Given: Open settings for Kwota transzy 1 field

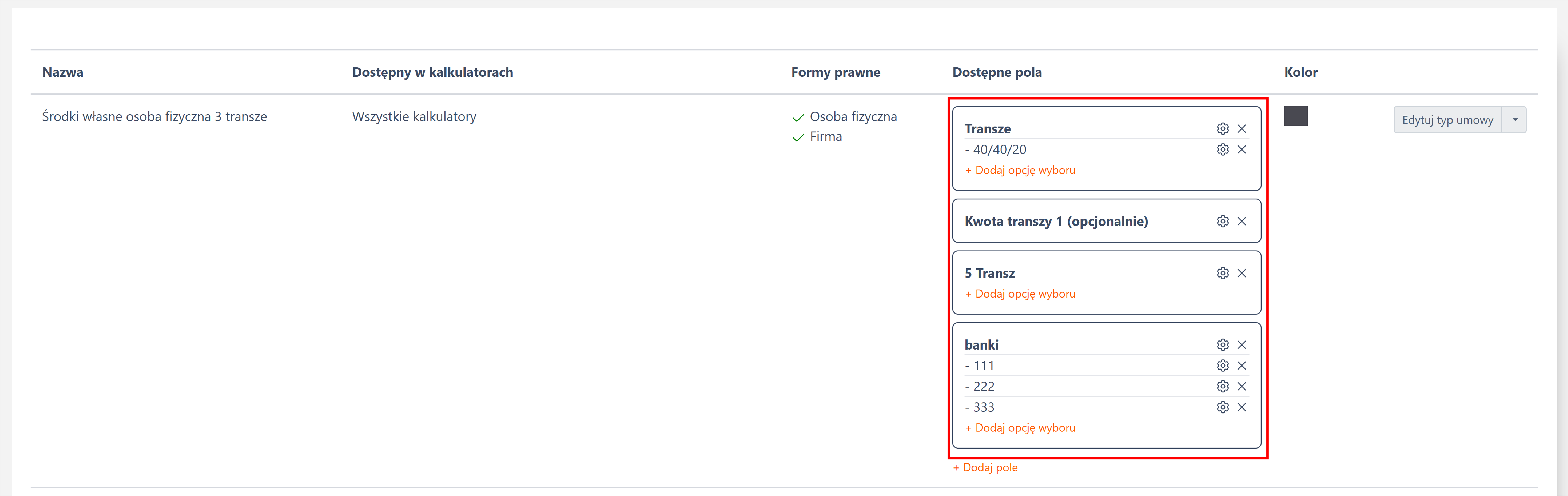Looking at the screenshot, I should pyautogui.click(x=1222, y=221).
